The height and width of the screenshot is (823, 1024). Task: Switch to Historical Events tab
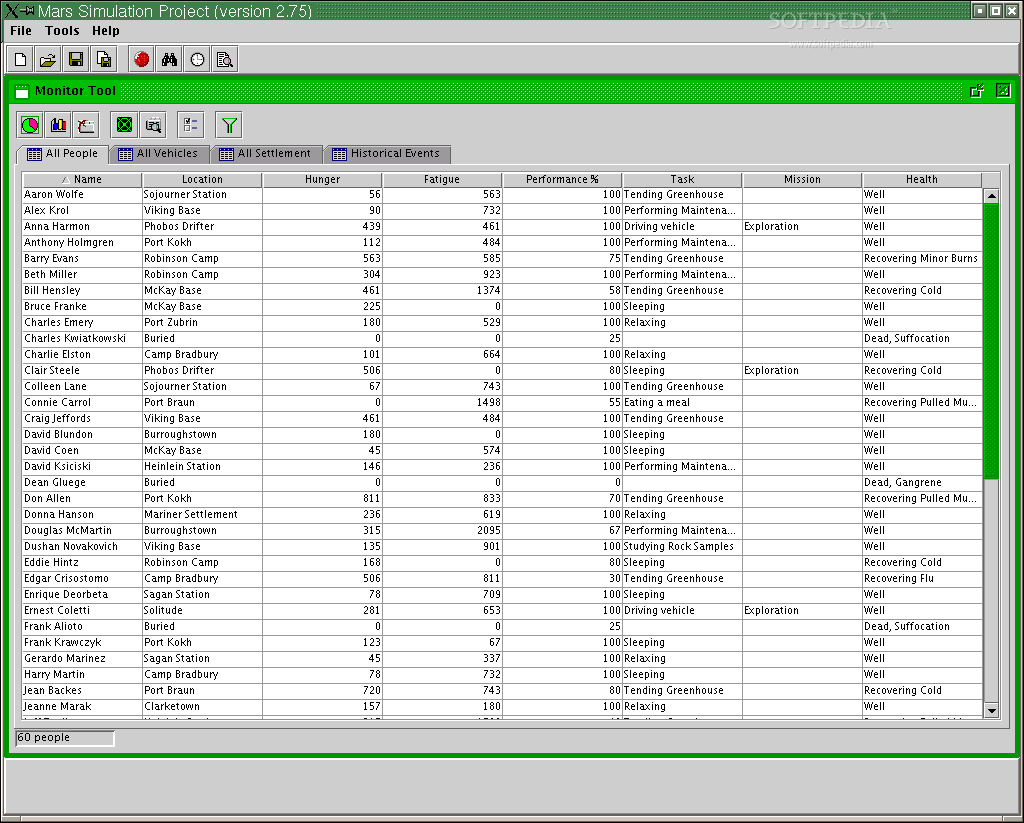[x=387, y=153]
